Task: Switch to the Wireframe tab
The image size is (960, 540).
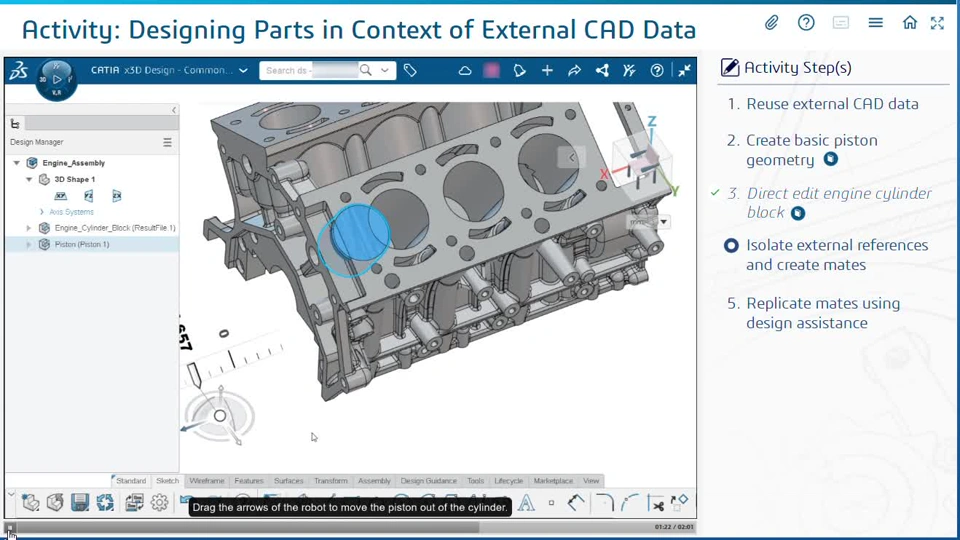Action: (207, 481)
